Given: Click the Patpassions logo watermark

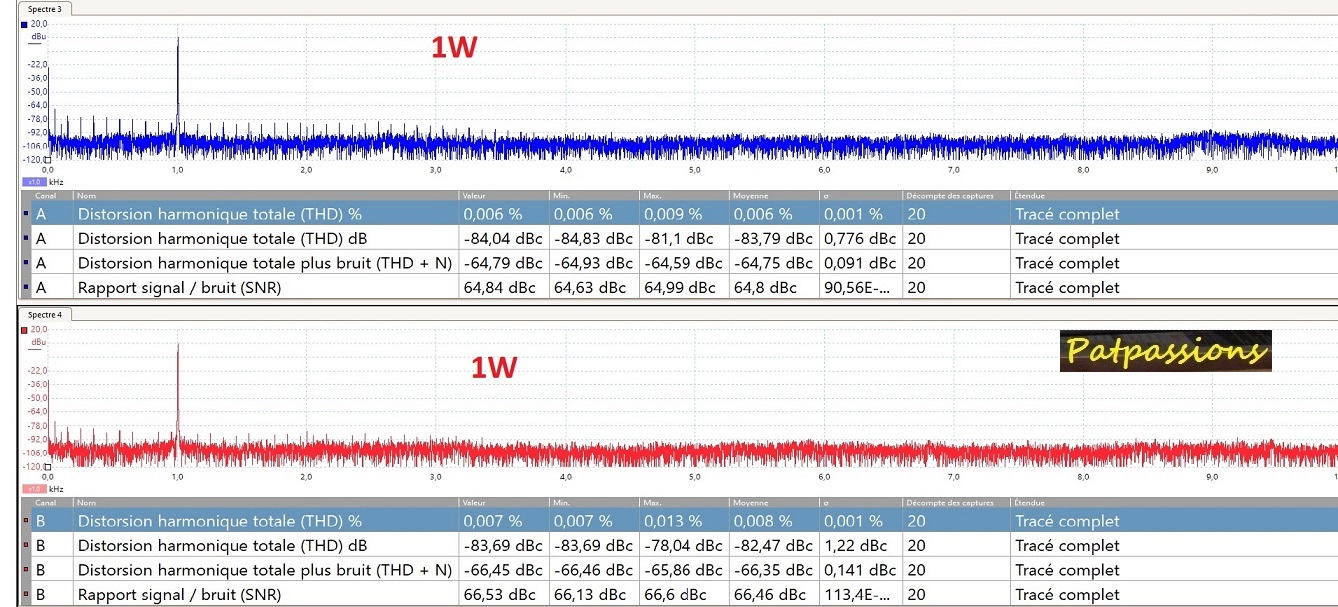Looking at the screenshot, I should pyautogui.click(x=1165, y=351).
